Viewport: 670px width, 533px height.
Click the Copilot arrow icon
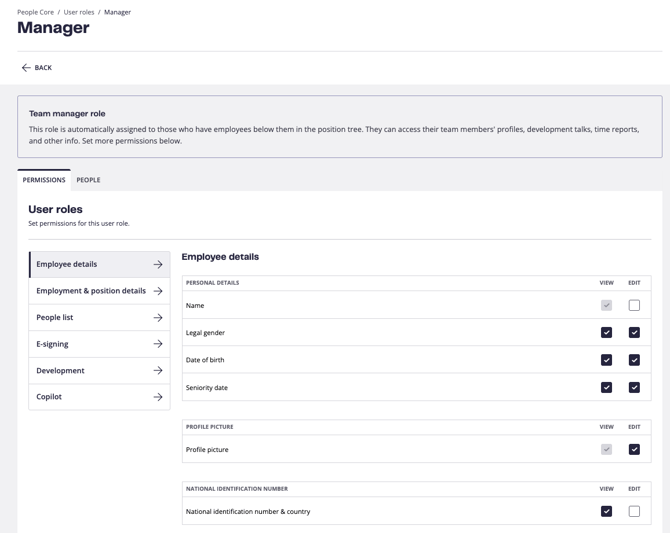[158, 397]
